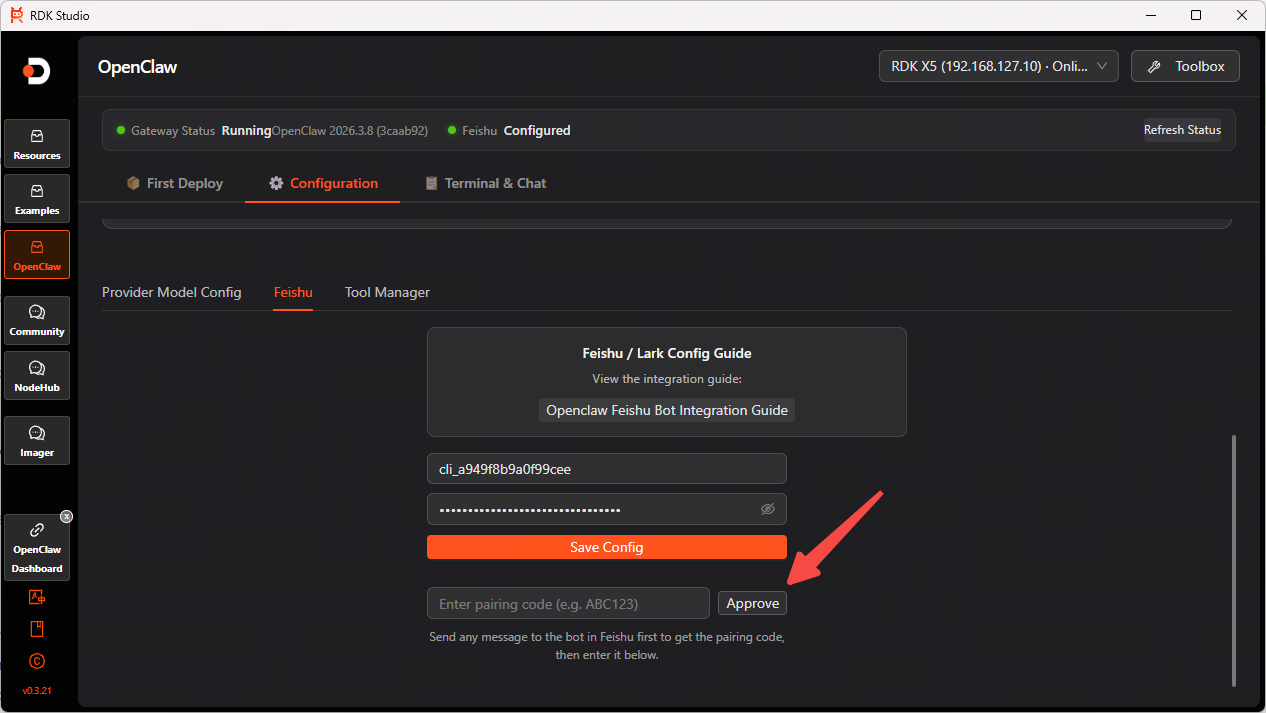Viewport: 1266px width, 713px height.
Task: Click Refresh Status button
Action: pyautogui.click(x=1182, y=130)
